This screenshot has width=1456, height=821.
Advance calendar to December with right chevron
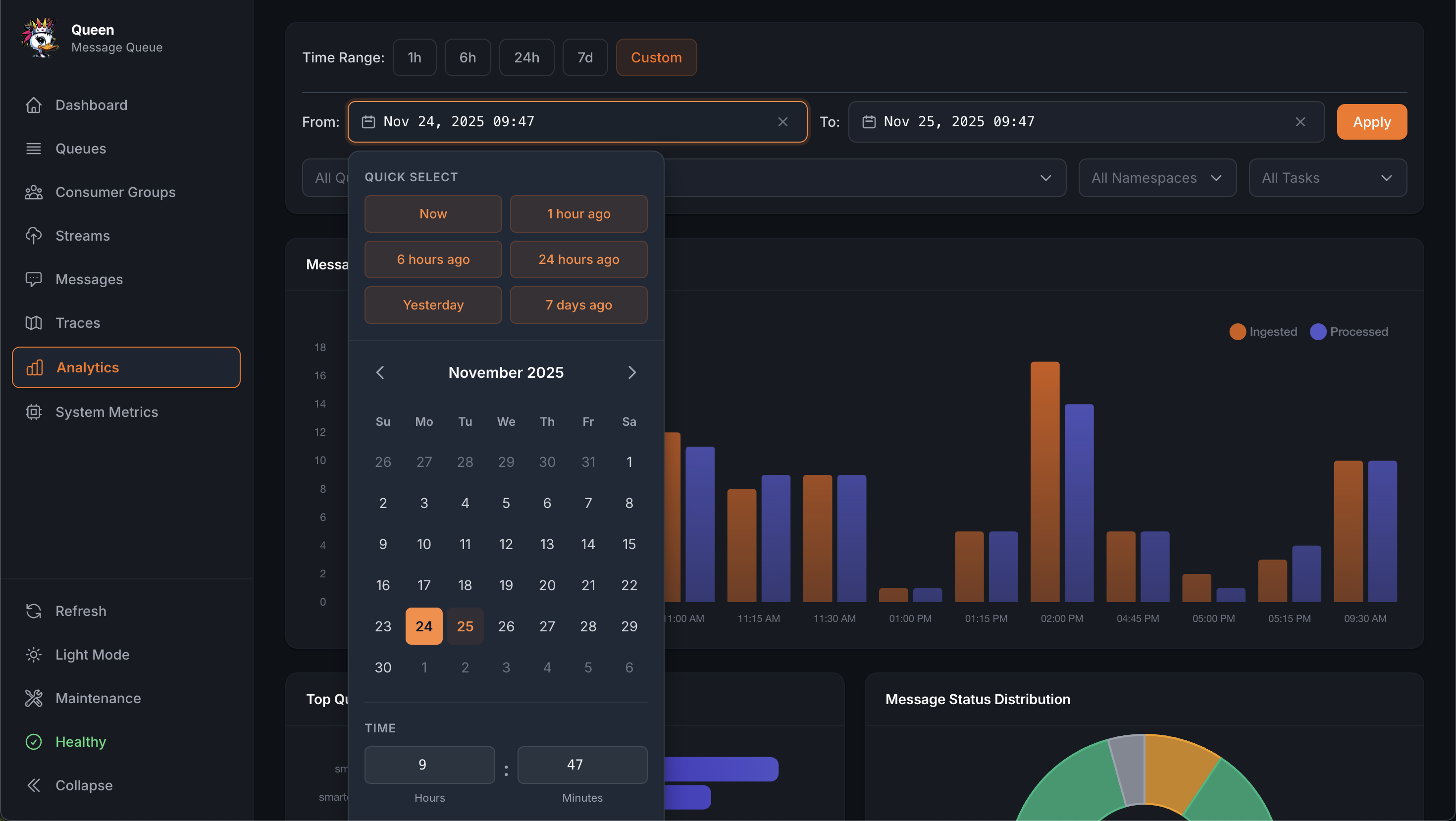coord(631,372)
